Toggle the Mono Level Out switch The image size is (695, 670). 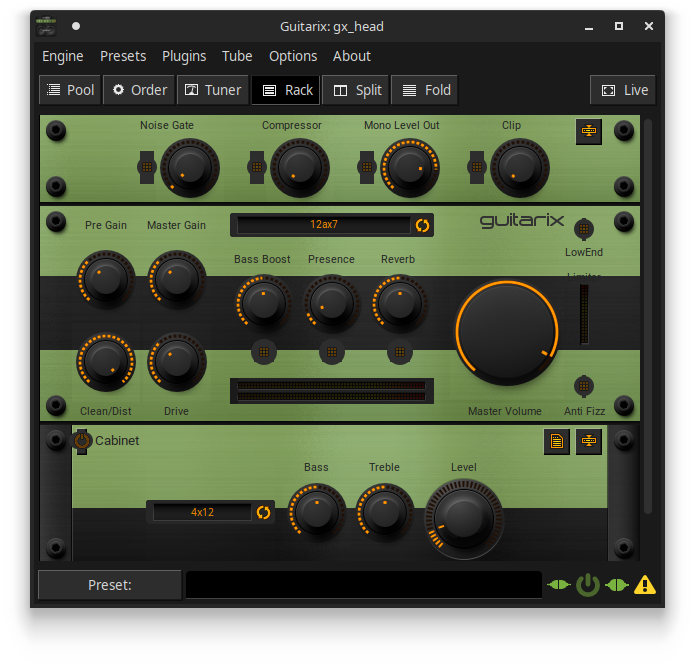[x=367, y=167]
